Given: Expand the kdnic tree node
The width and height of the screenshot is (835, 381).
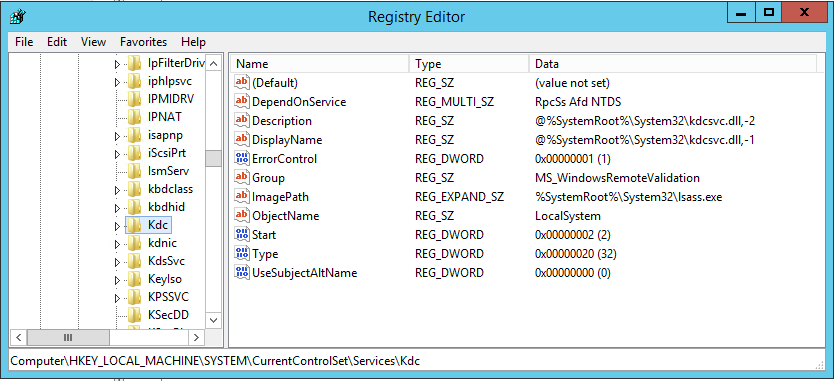Looking at the screenshot, I should click(118, 245).
